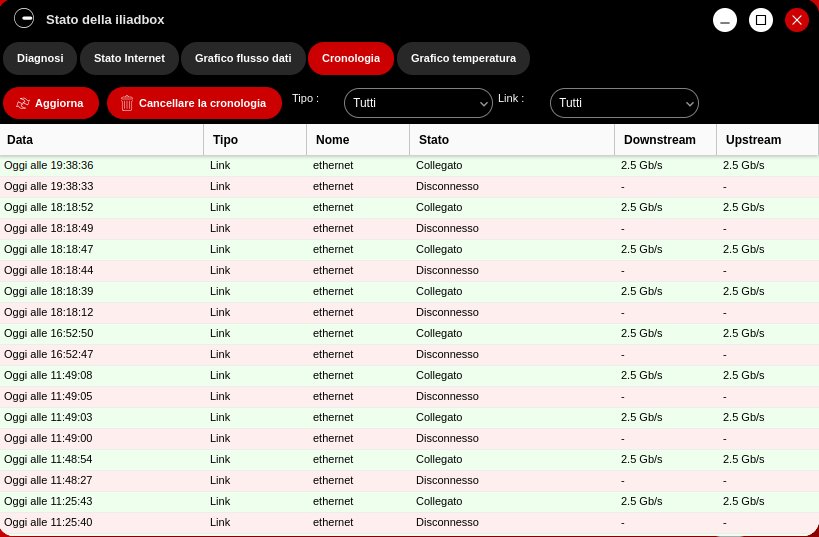Select the row Oggi alle 18:18:12
819x537 pixels.
[x=410, y=312]
